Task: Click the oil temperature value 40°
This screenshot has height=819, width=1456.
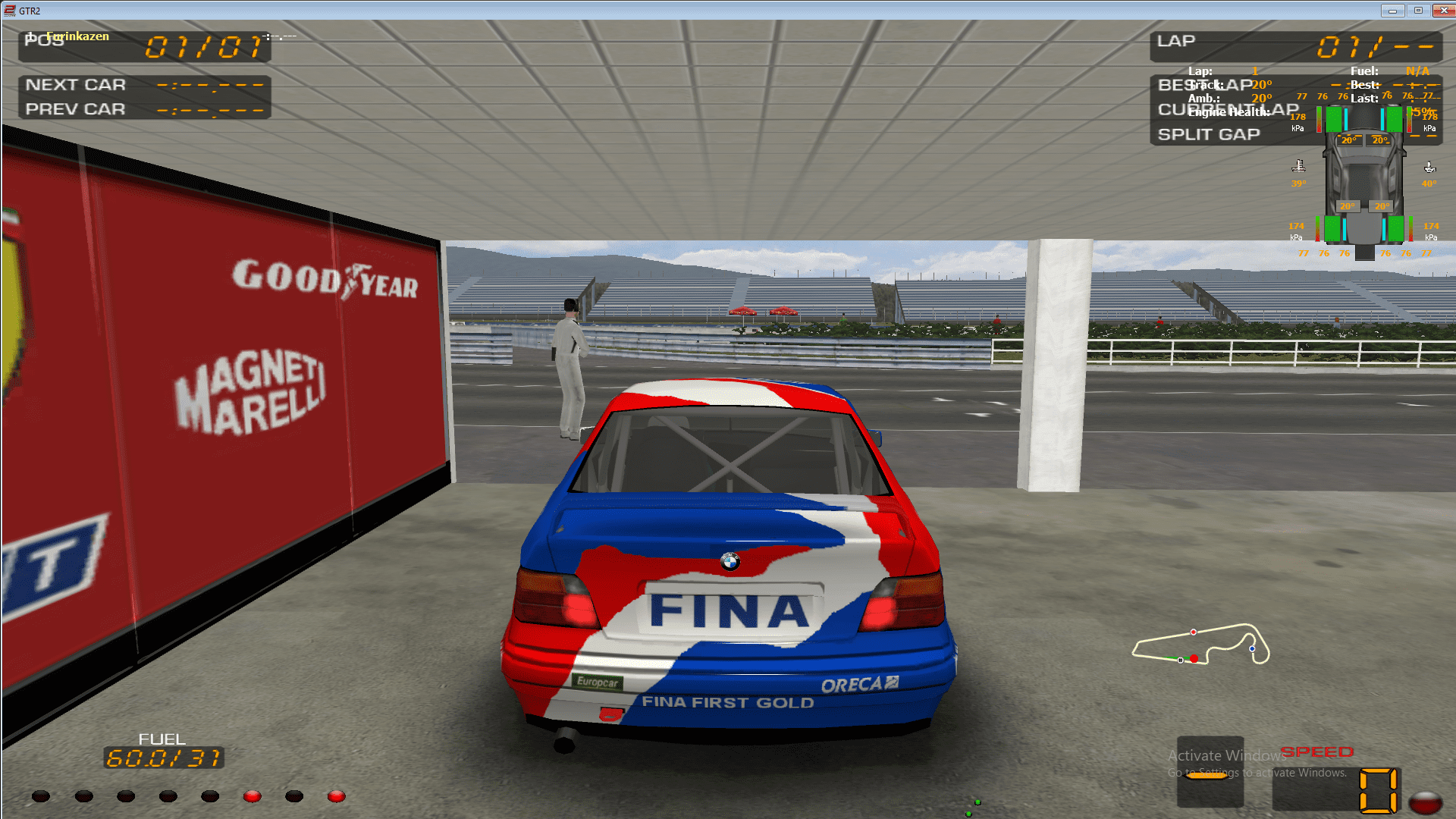Action: click(1429, 184)
